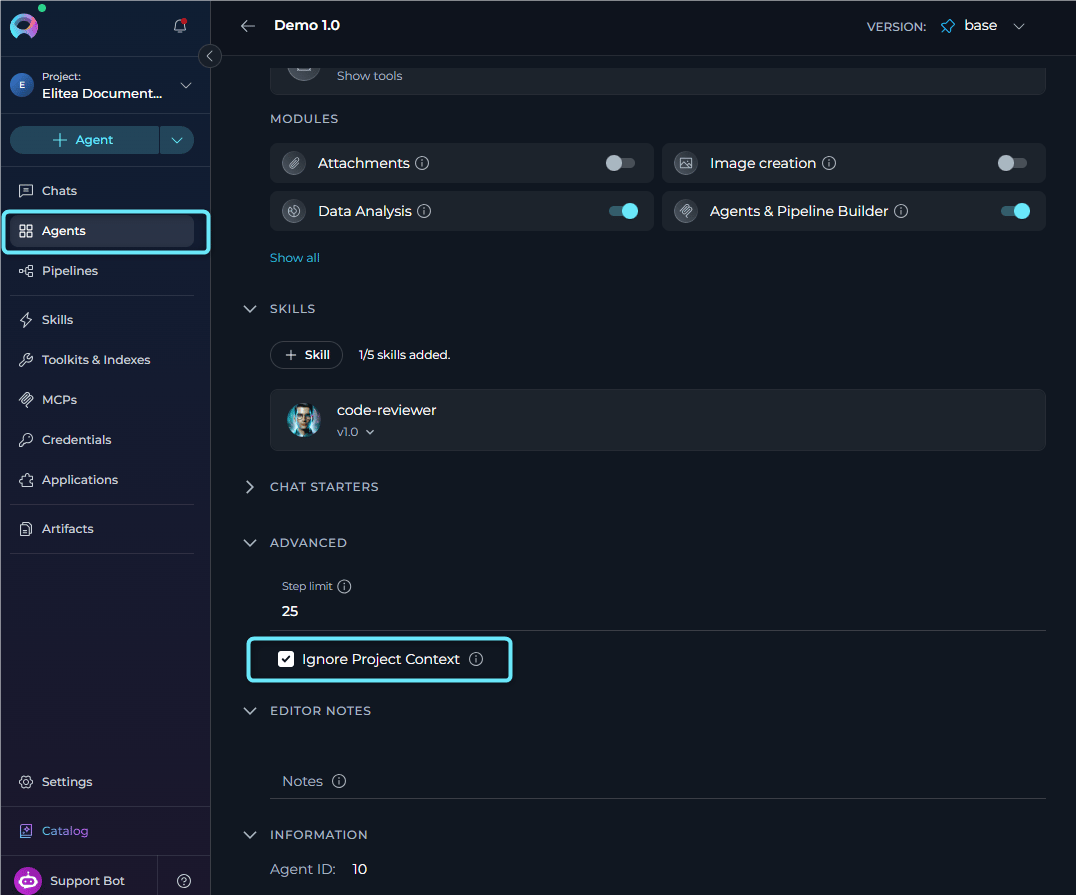Click the pin icon next to base version
The image size is (1076, 895).
tap(948, 26)
